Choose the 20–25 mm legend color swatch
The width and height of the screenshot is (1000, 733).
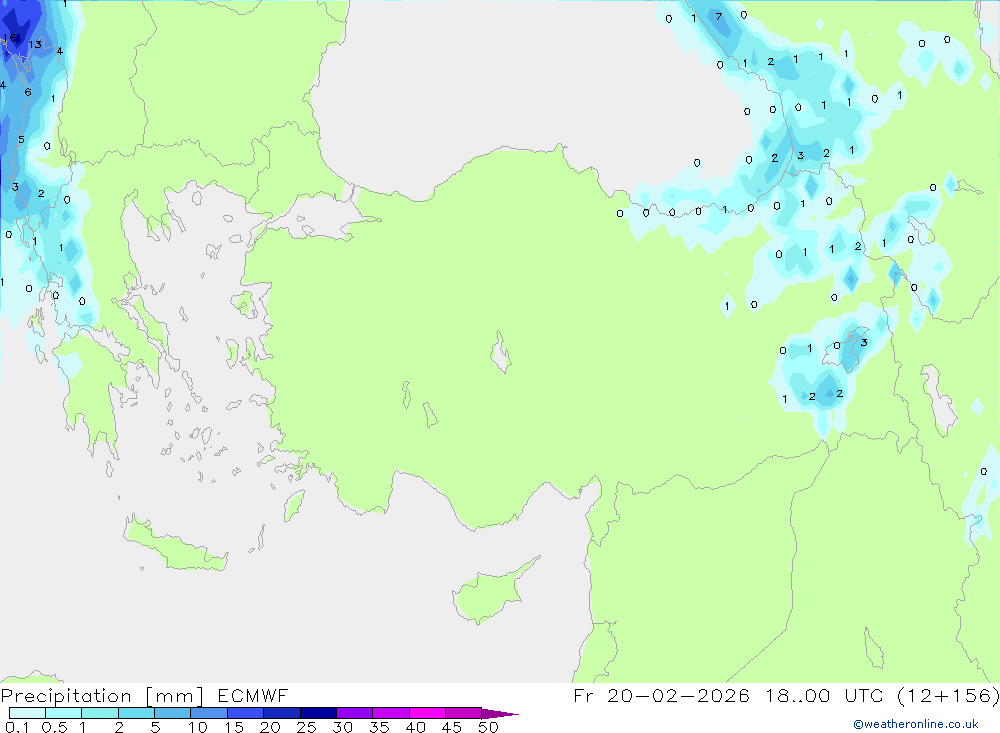[282, 713]
